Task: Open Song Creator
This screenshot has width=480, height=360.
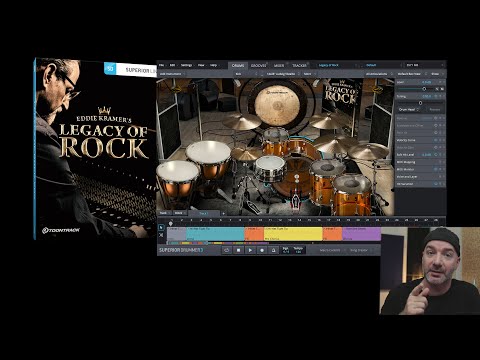Action: pos(359,250)
